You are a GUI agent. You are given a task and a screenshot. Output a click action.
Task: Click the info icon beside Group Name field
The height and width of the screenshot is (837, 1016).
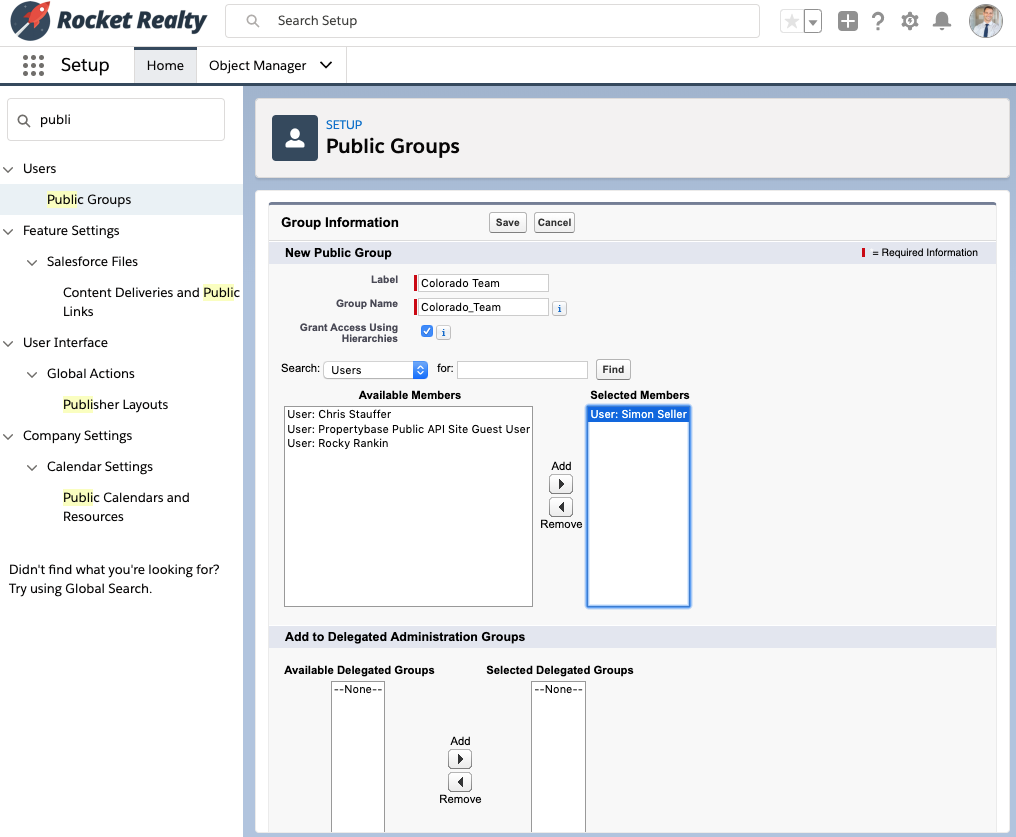click(x=558, y=308)
